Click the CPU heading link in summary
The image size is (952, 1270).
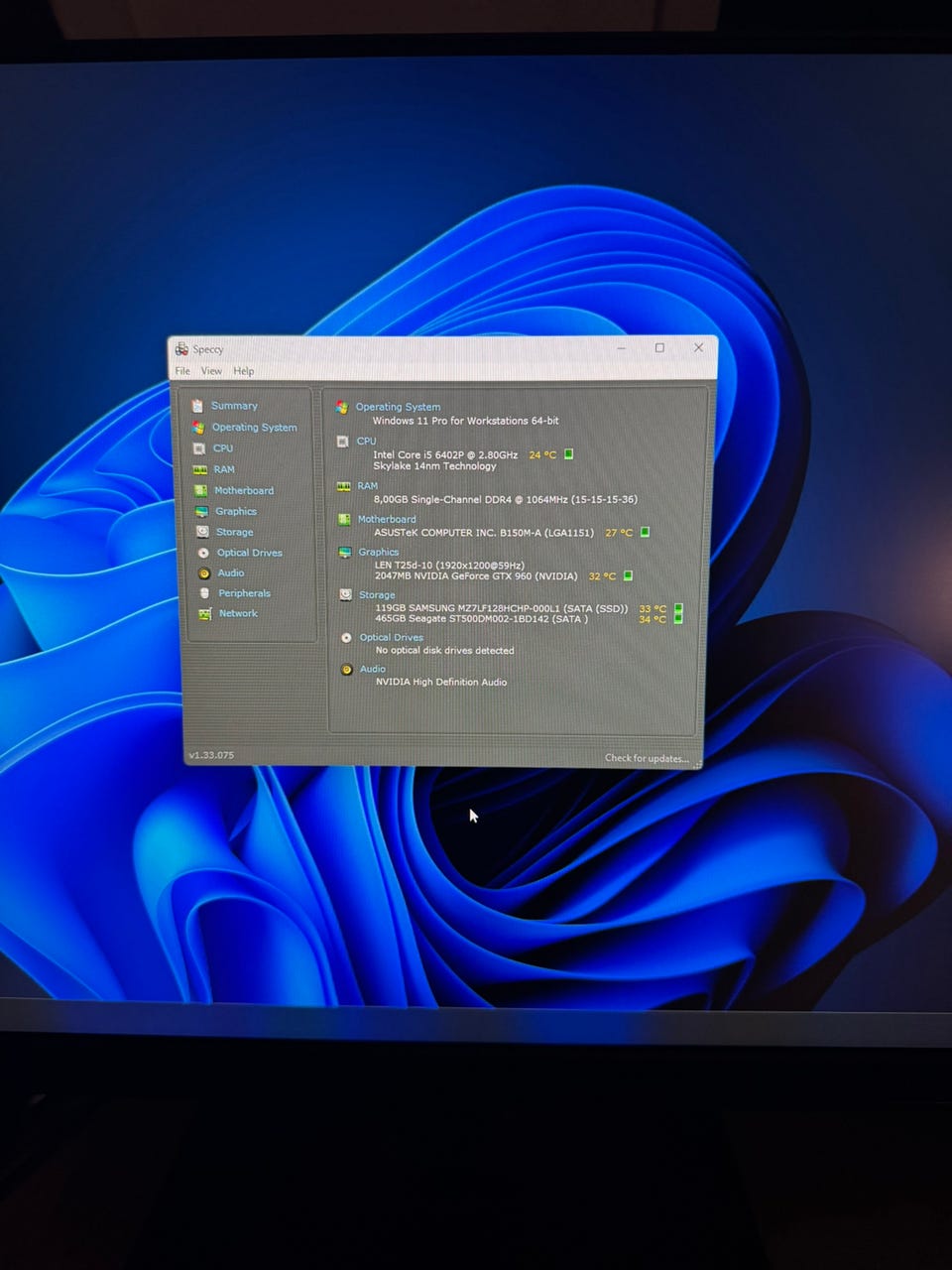[x=366, y=442]
